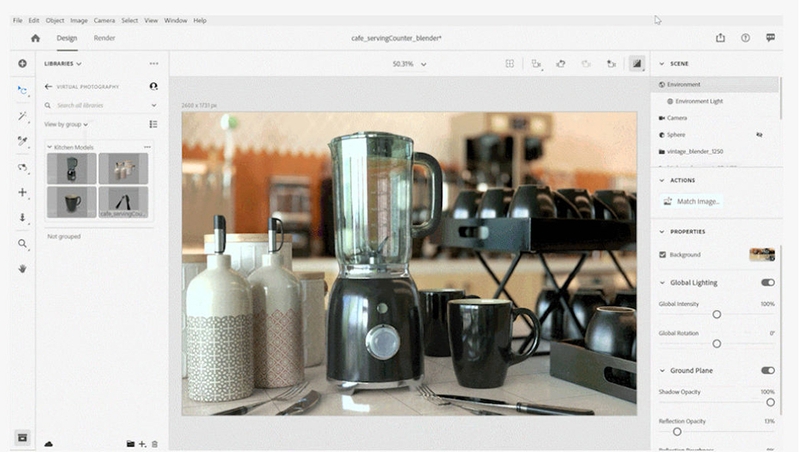Open the zoom percentage dropdown
Viewport: 800px width, 452px height.
(x=409, y=64)
